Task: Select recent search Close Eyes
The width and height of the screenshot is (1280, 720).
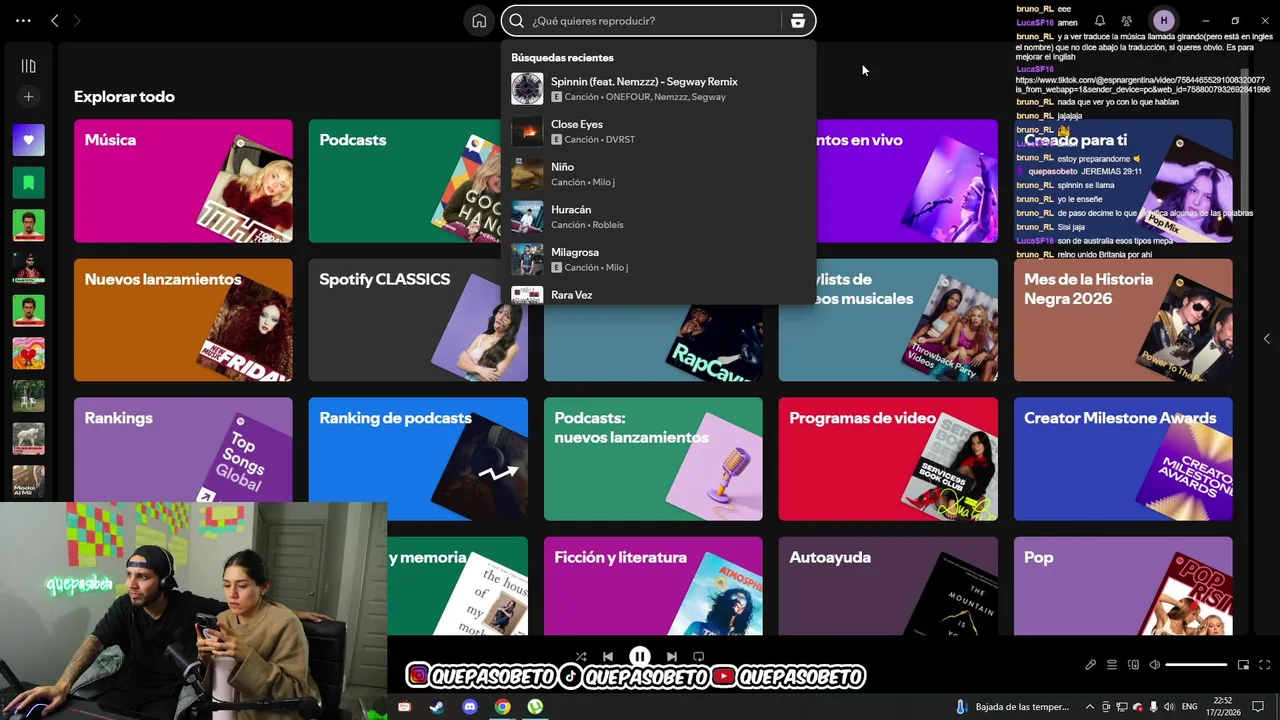Action: [x=658, y=131]
